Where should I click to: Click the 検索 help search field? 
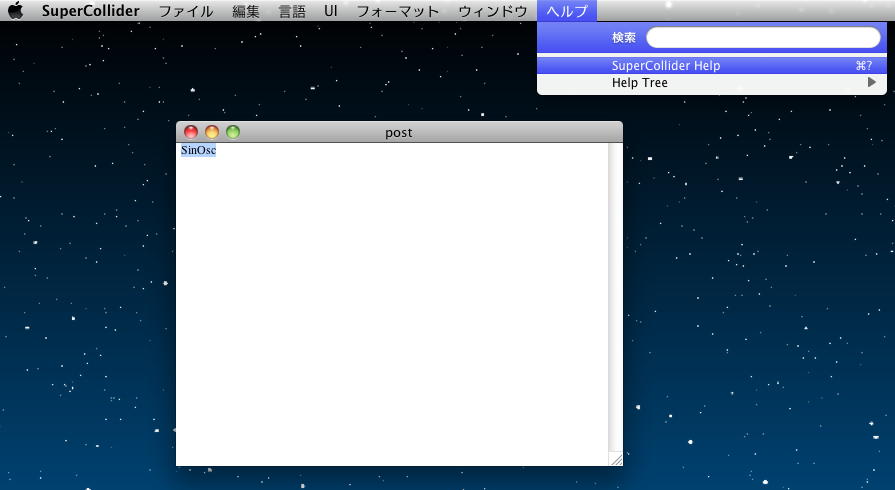[x=763, y=38]
